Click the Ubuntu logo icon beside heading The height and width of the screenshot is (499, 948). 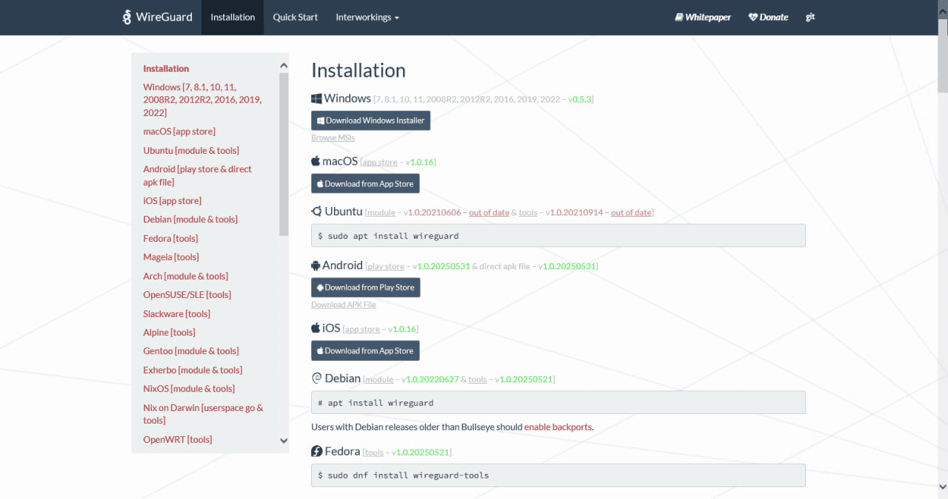pos(316,212)
